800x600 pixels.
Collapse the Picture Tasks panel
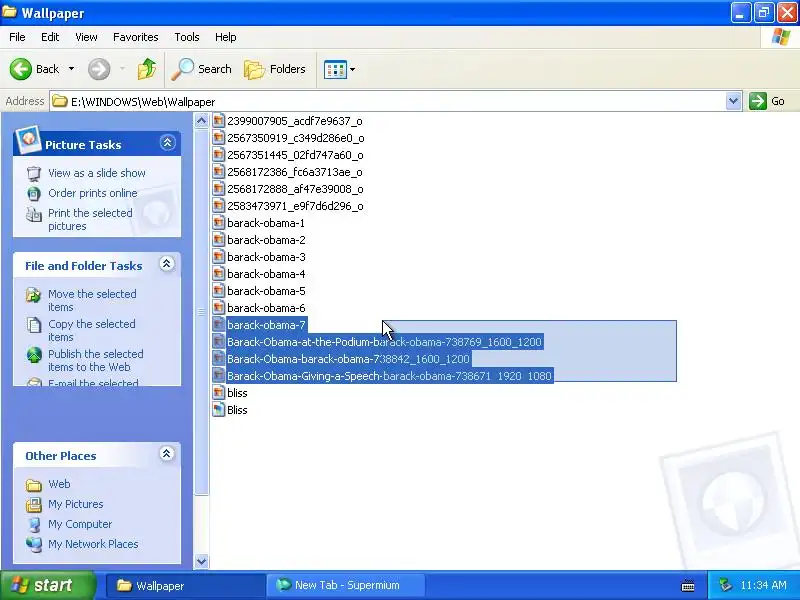tap(167, 143)
